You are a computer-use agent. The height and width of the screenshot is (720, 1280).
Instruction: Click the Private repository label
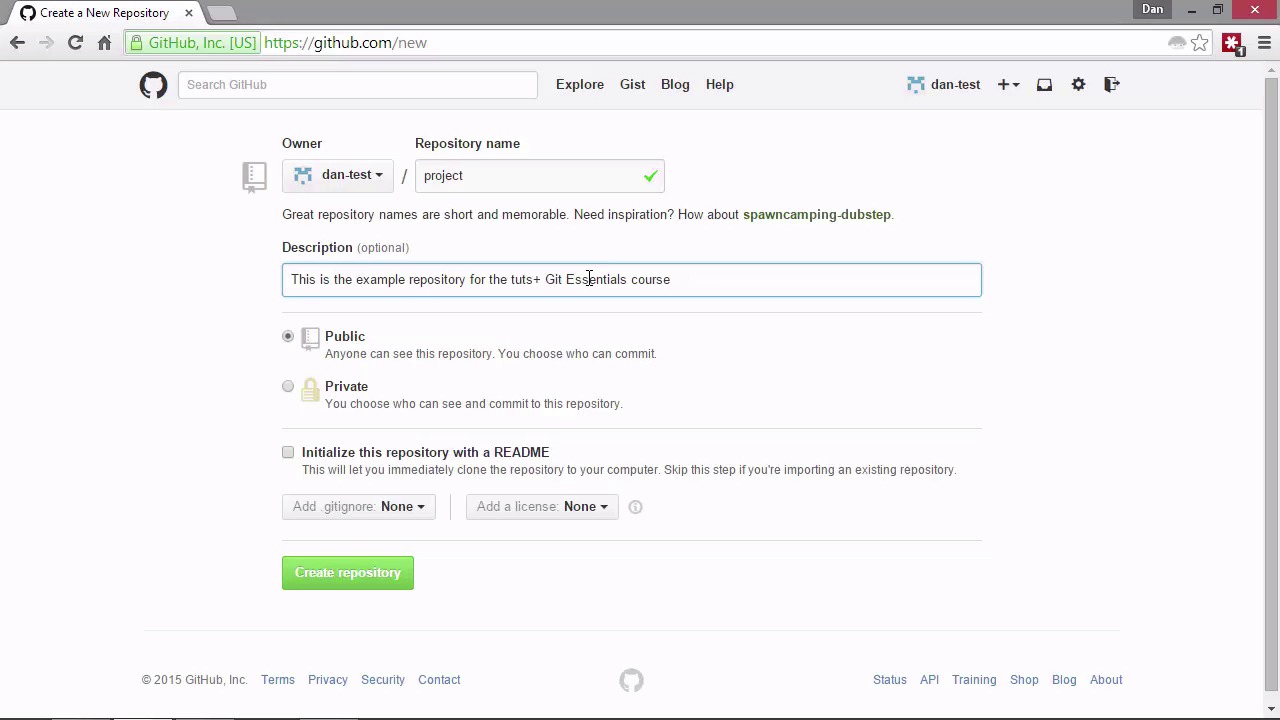[x=346, y=387]
